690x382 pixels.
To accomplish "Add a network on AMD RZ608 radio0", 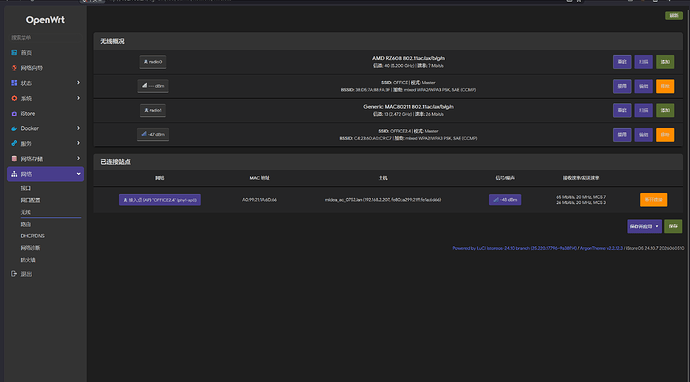I will (x=665, y=62).
